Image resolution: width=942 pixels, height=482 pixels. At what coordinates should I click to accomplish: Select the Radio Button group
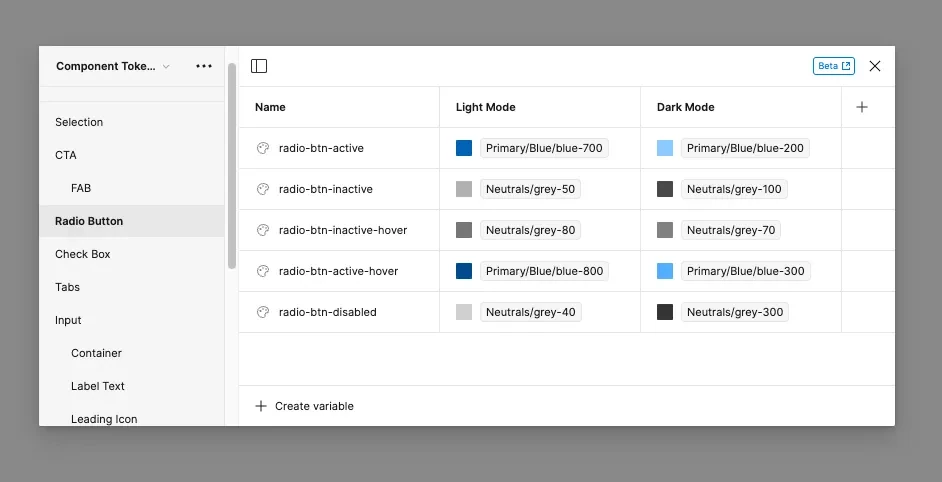point(132,221)
